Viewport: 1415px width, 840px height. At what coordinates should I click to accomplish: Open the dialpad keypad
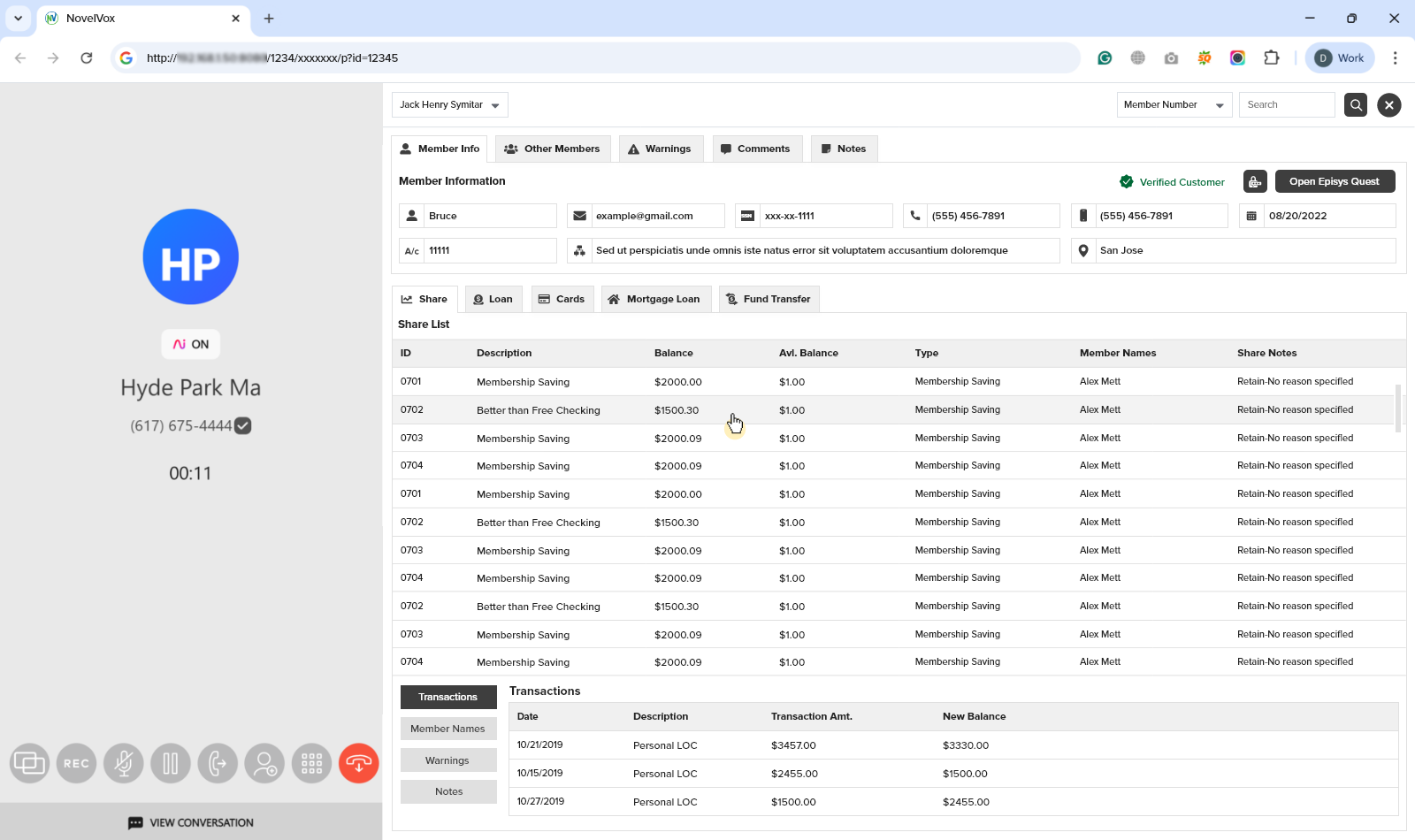pos(311,763)
